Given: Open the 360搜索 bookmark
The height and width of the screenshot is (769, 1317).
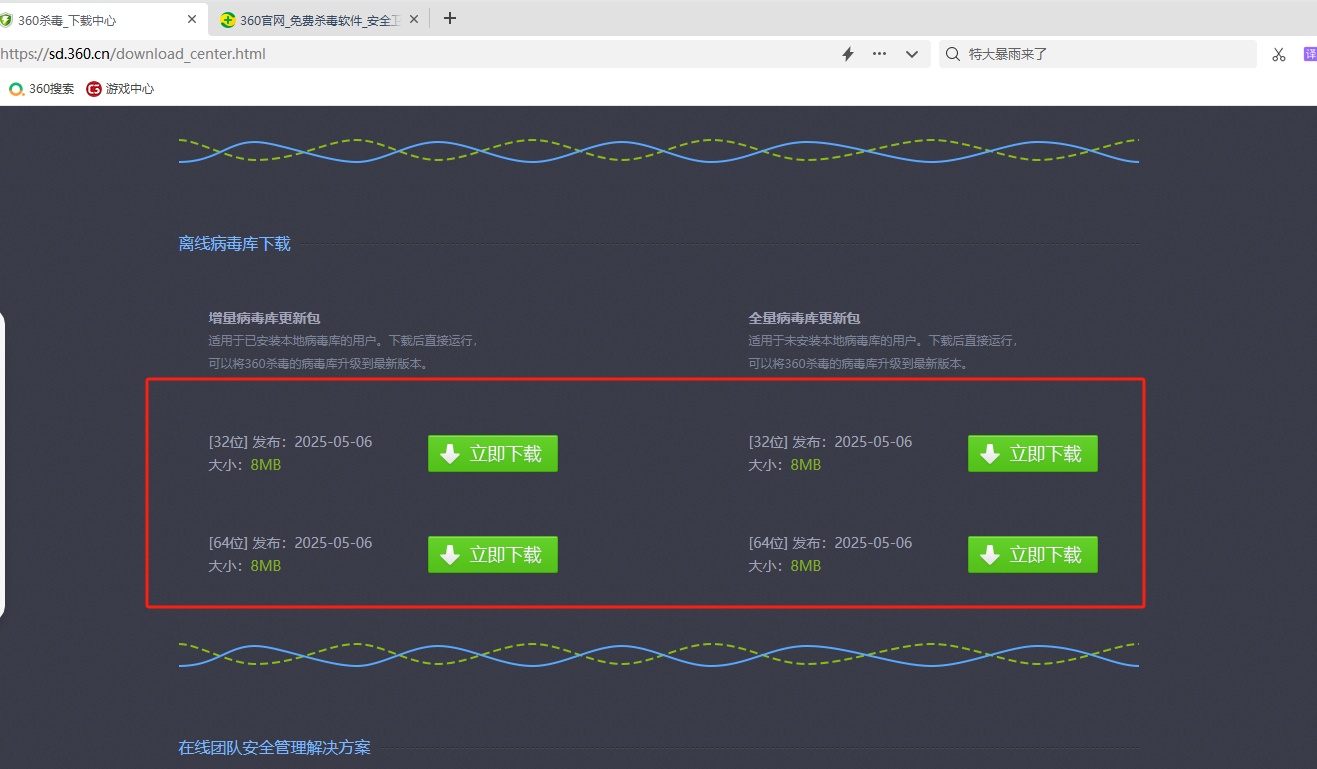Looking at the screenshot, I should click(42, 89).
